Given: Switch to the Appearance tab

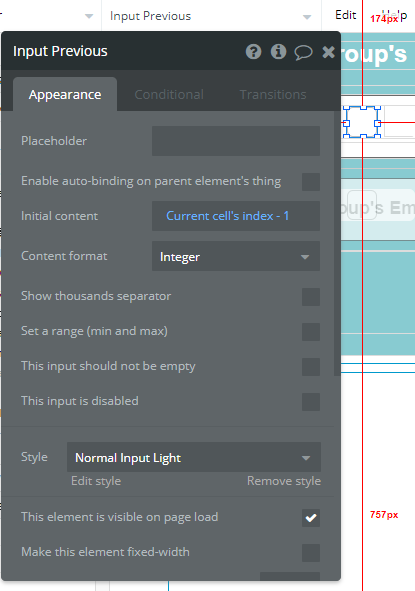Looking at the screenshot, I should [65, 94].
